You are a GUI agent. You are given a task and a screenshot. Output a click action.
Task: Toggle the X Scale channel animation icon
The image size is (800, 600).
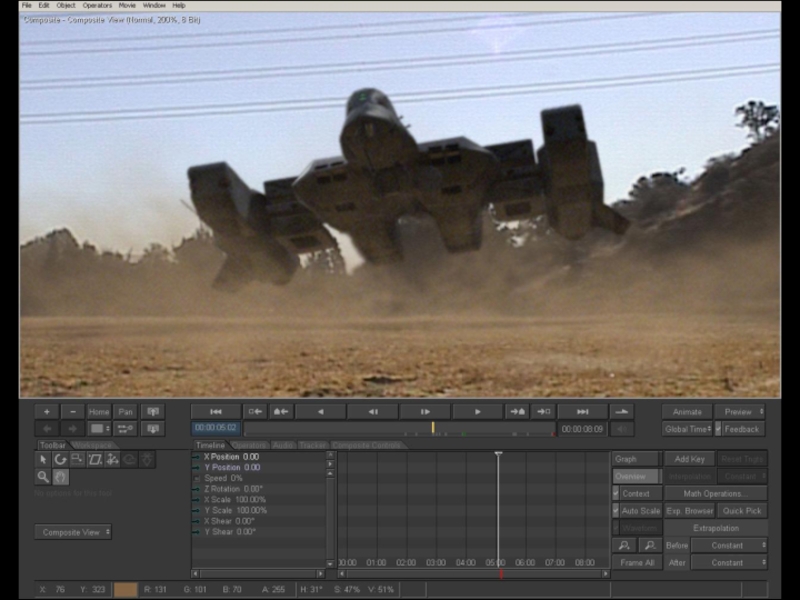[196, 500]
